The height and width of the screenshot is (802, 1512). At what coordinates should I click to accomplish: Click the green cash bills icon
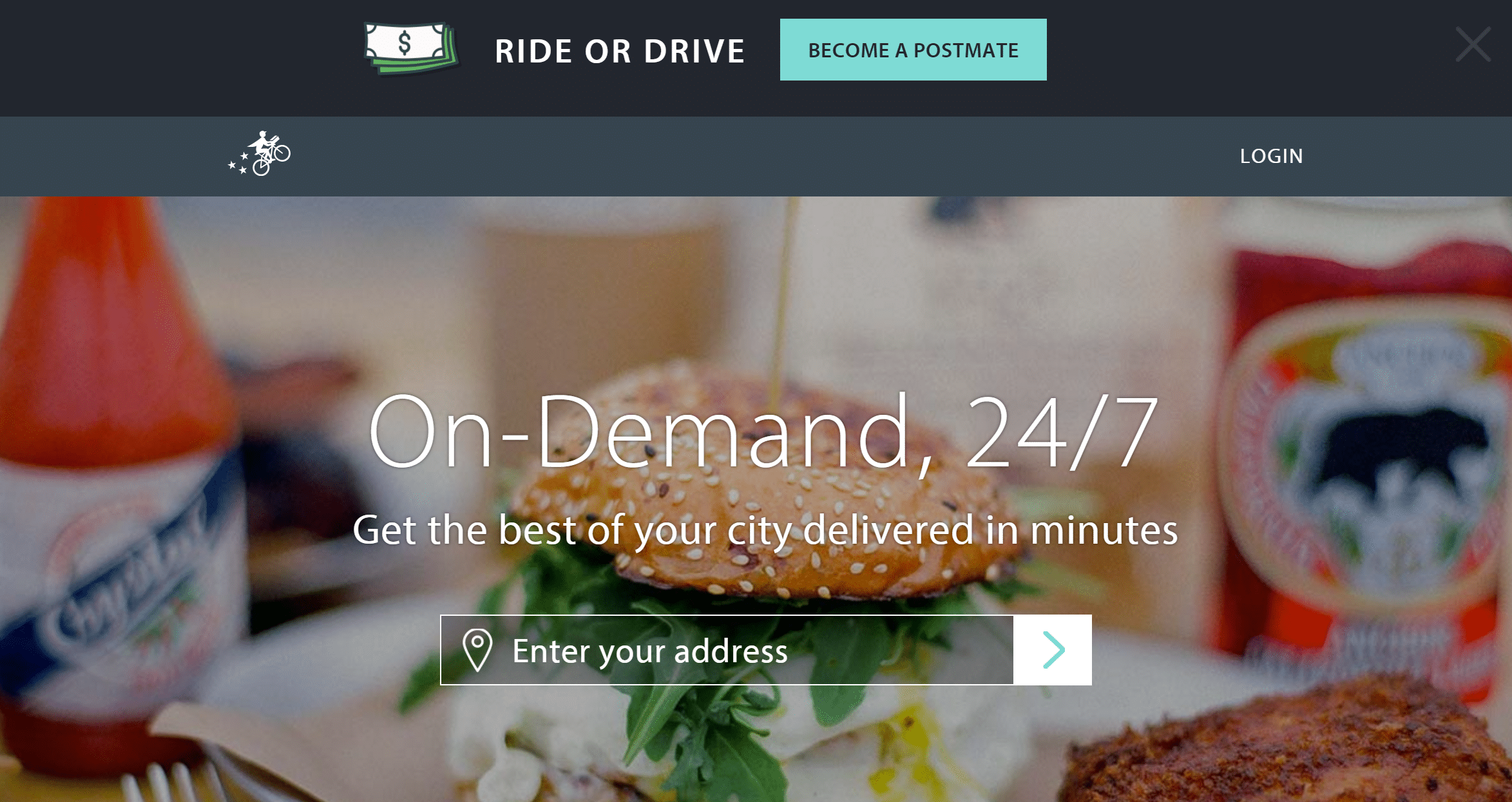411,49
